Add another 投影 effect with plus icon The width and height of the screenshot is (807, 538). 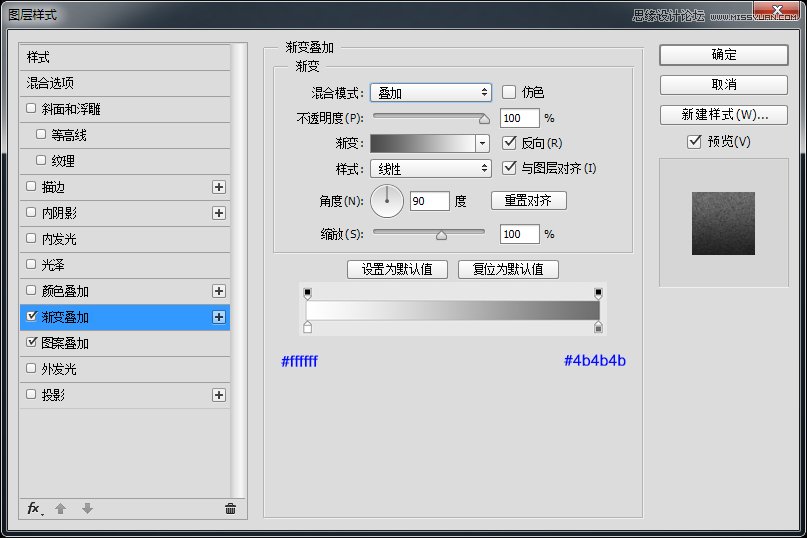click(x=219, y=395)
